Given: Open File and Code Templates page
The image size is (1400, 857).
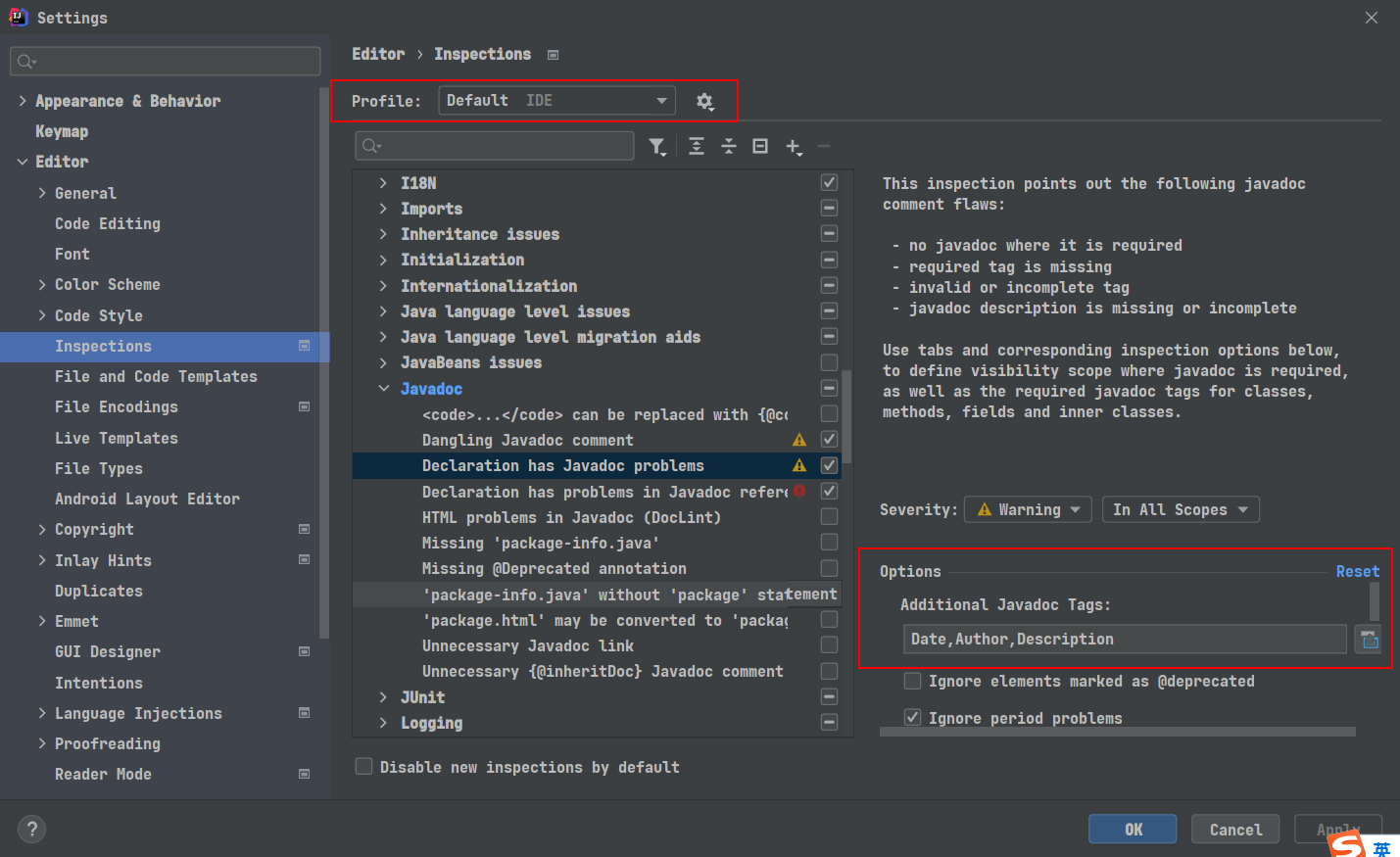Looking at the screenshot, I should [x=156, y=376].
